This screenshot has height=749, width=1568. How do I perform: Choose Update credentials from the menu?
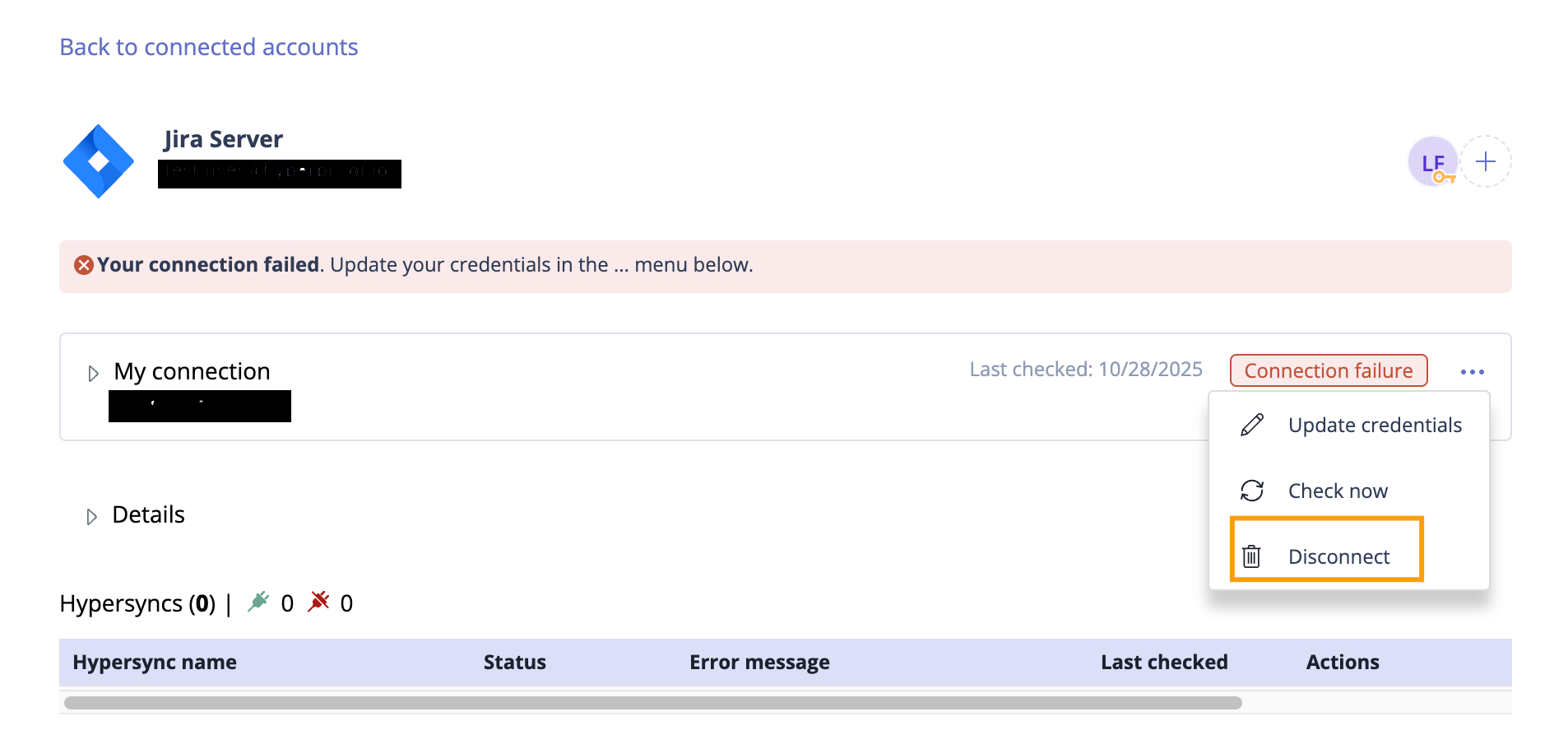click(x=1375, y=425)
